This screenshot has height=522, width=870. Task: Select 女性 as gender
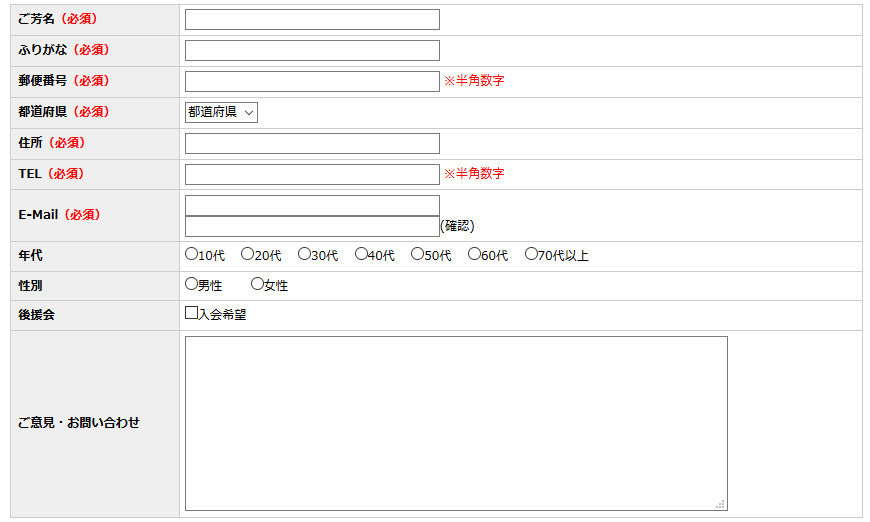coord(257,284)
